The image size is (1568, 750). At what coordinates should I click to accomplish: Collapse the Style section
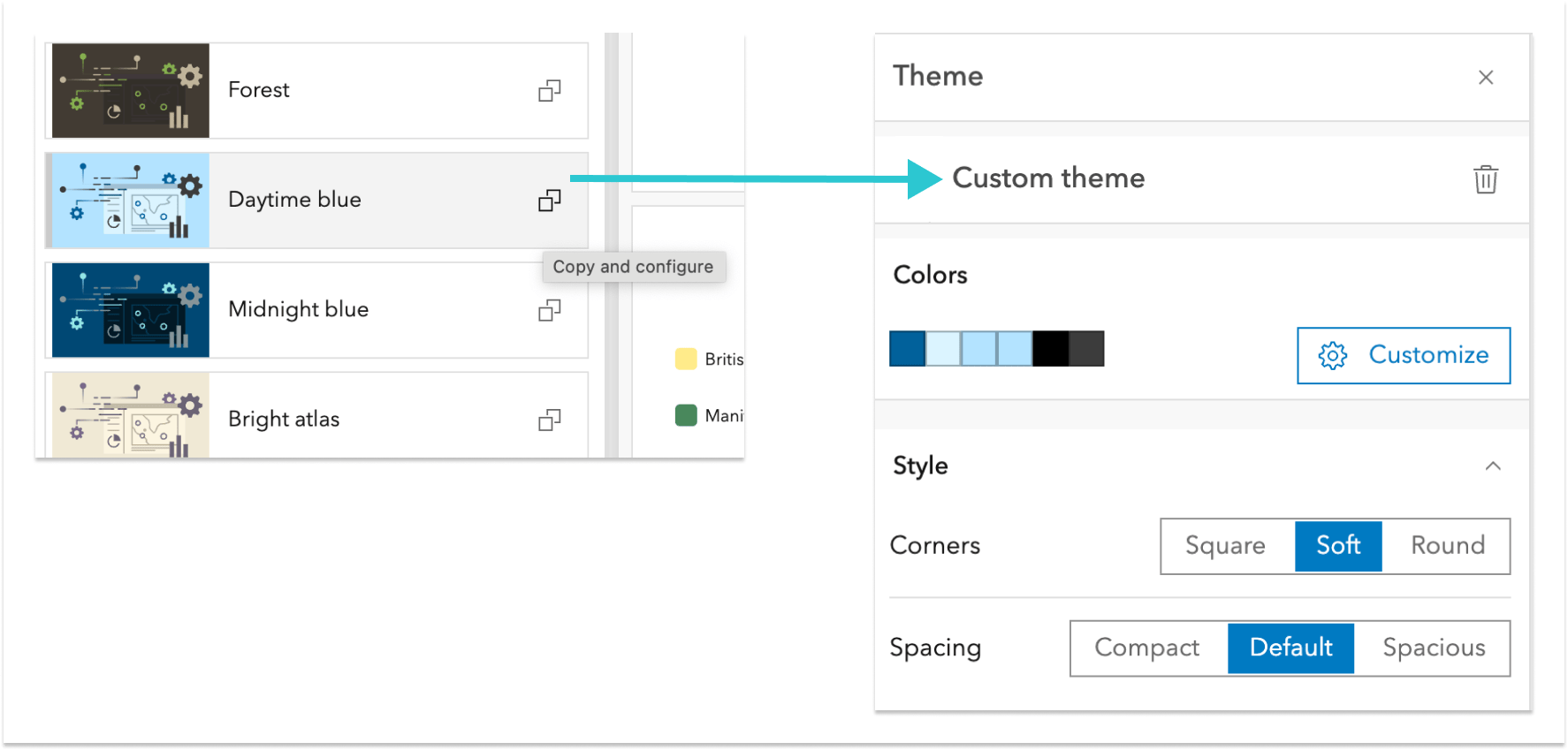pos(1493,466)
